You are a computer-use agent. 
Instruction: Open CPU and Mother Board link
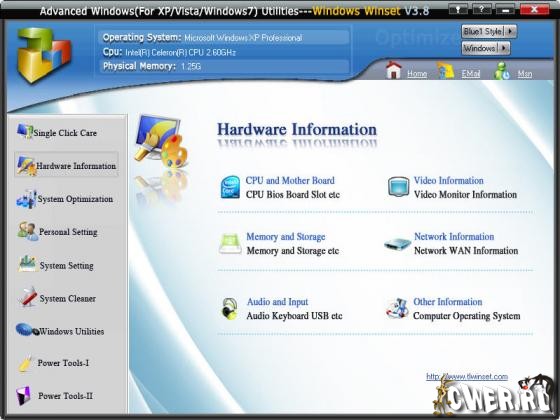[x=290, y=180]
